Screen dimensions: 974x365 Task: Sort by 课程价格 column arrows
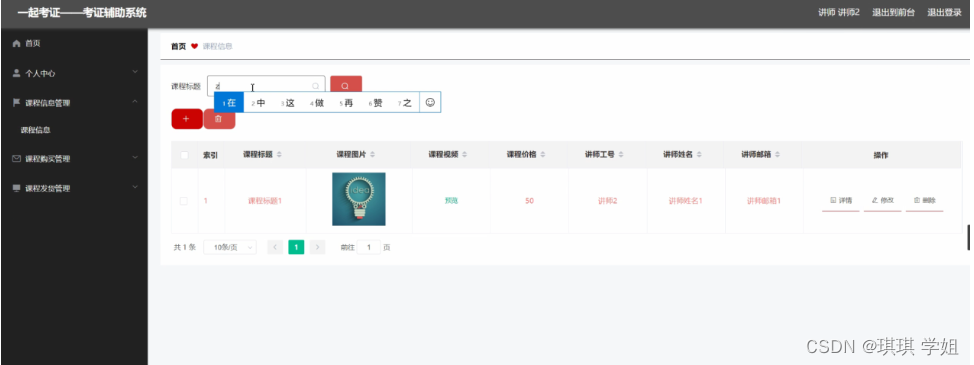pyautogui.click(x=543, y=155)
